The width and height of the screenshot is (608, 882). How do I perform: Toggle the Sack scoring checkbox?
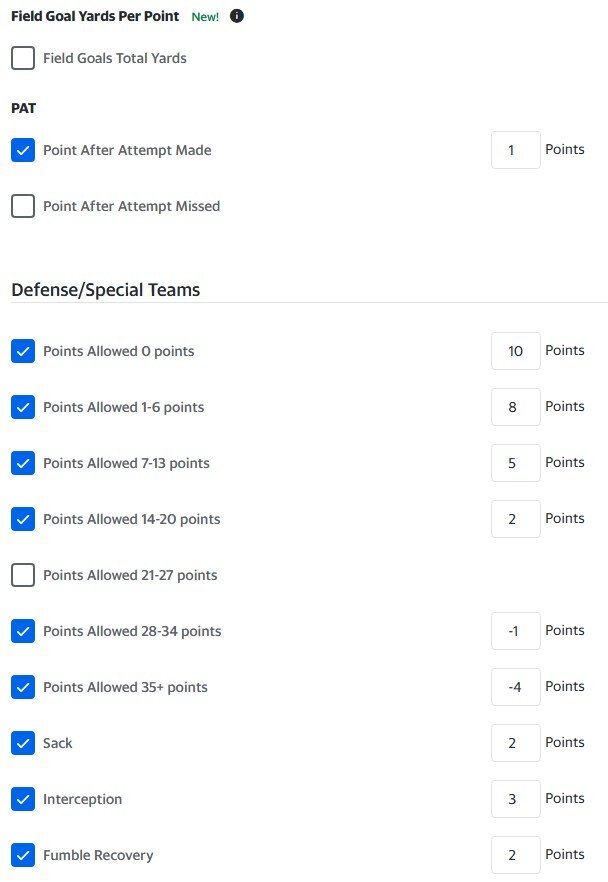point(23,743)
